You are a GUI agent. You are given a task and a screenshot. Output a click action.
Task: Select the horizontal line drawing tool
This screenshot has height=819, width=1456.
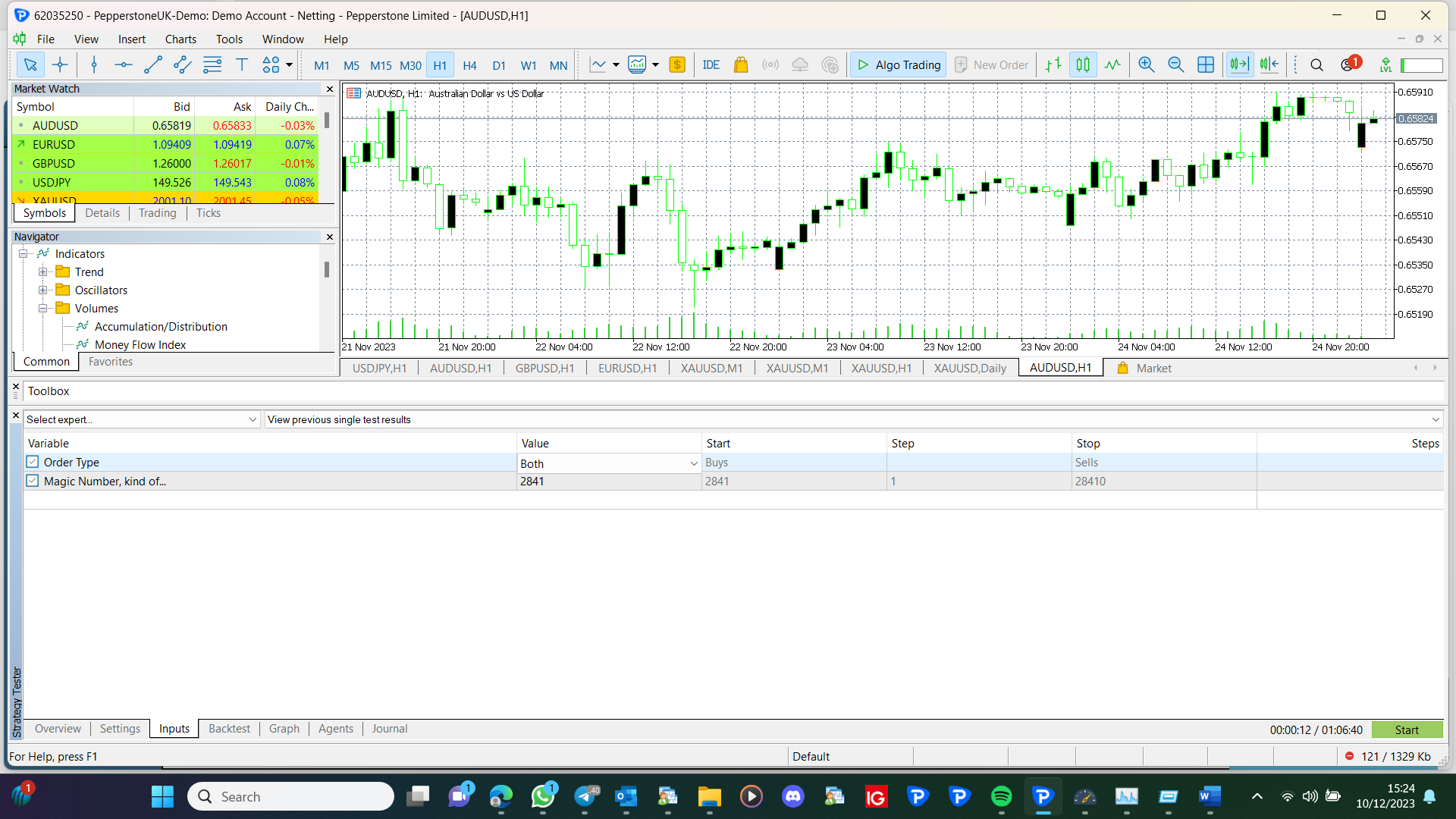[x=124, y=65]
